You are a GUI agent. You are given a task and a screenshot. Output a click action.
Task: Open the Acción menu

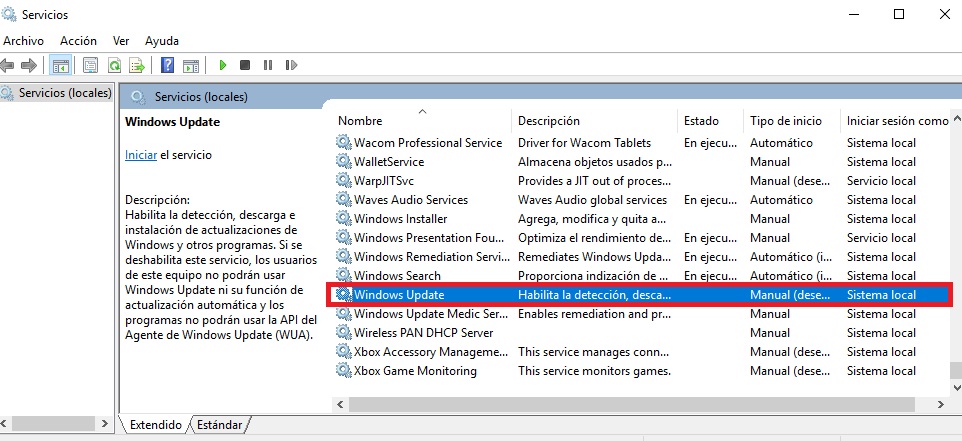click(x=78, y=41)
